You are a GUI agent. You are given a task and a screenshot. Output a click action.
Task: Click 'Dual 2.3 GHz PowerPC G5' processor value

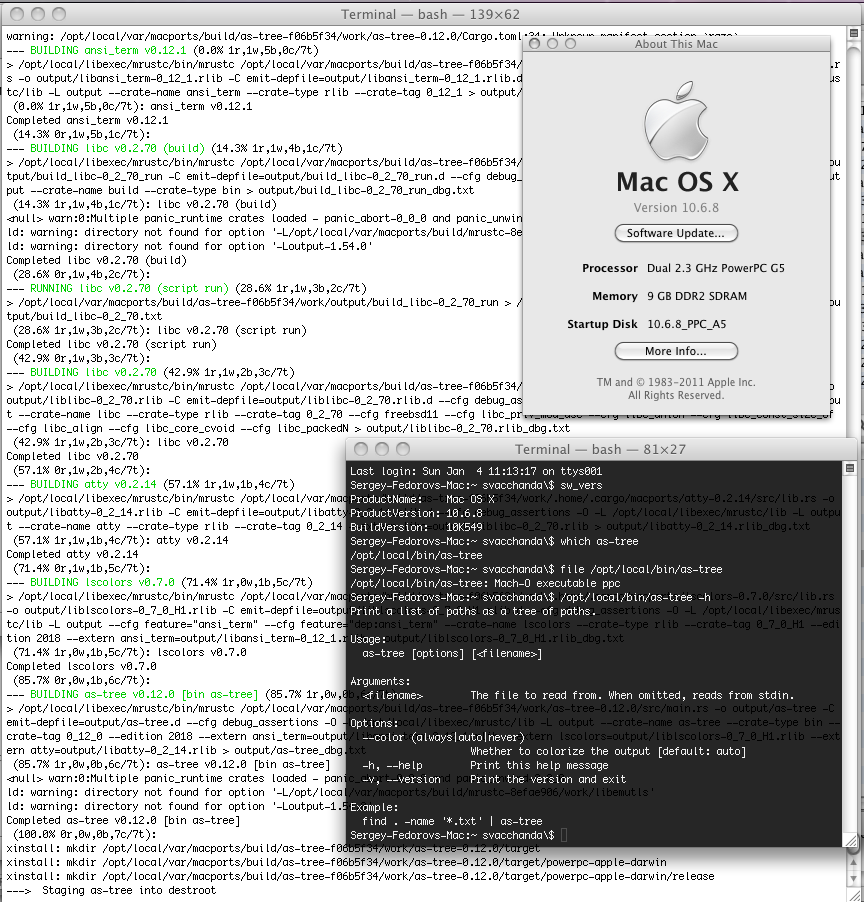coord(716,268)
